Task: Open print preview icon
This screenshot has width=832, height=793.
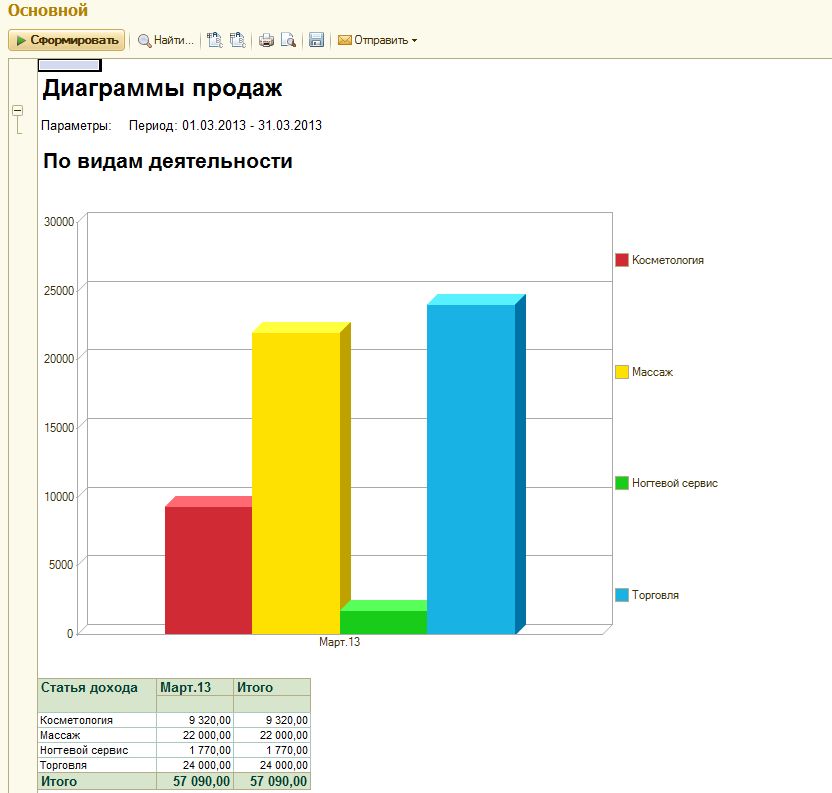Action: [288, 40]
